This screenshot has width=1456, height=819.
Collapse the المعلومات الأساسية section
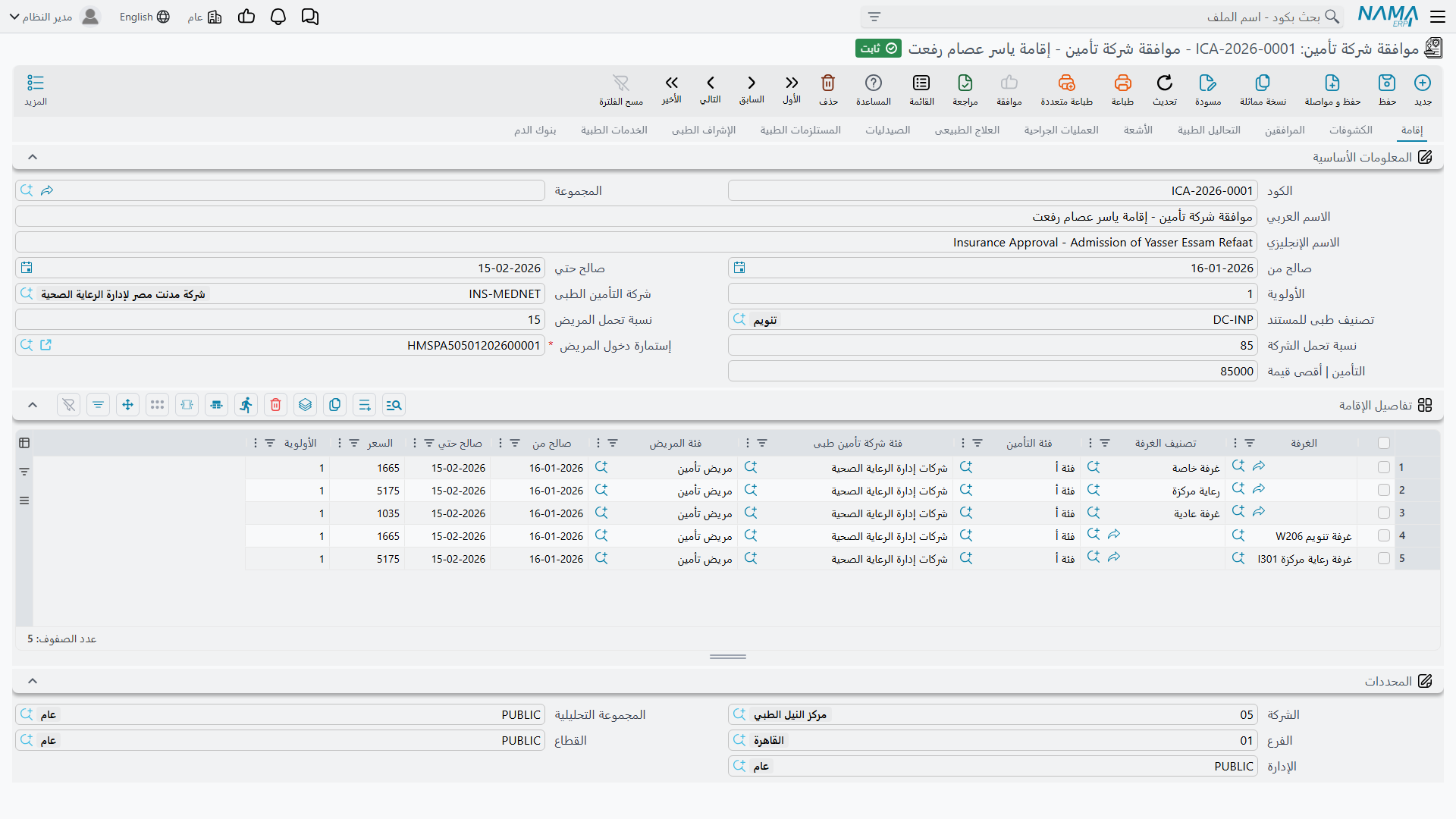click(x=33, y=157)
